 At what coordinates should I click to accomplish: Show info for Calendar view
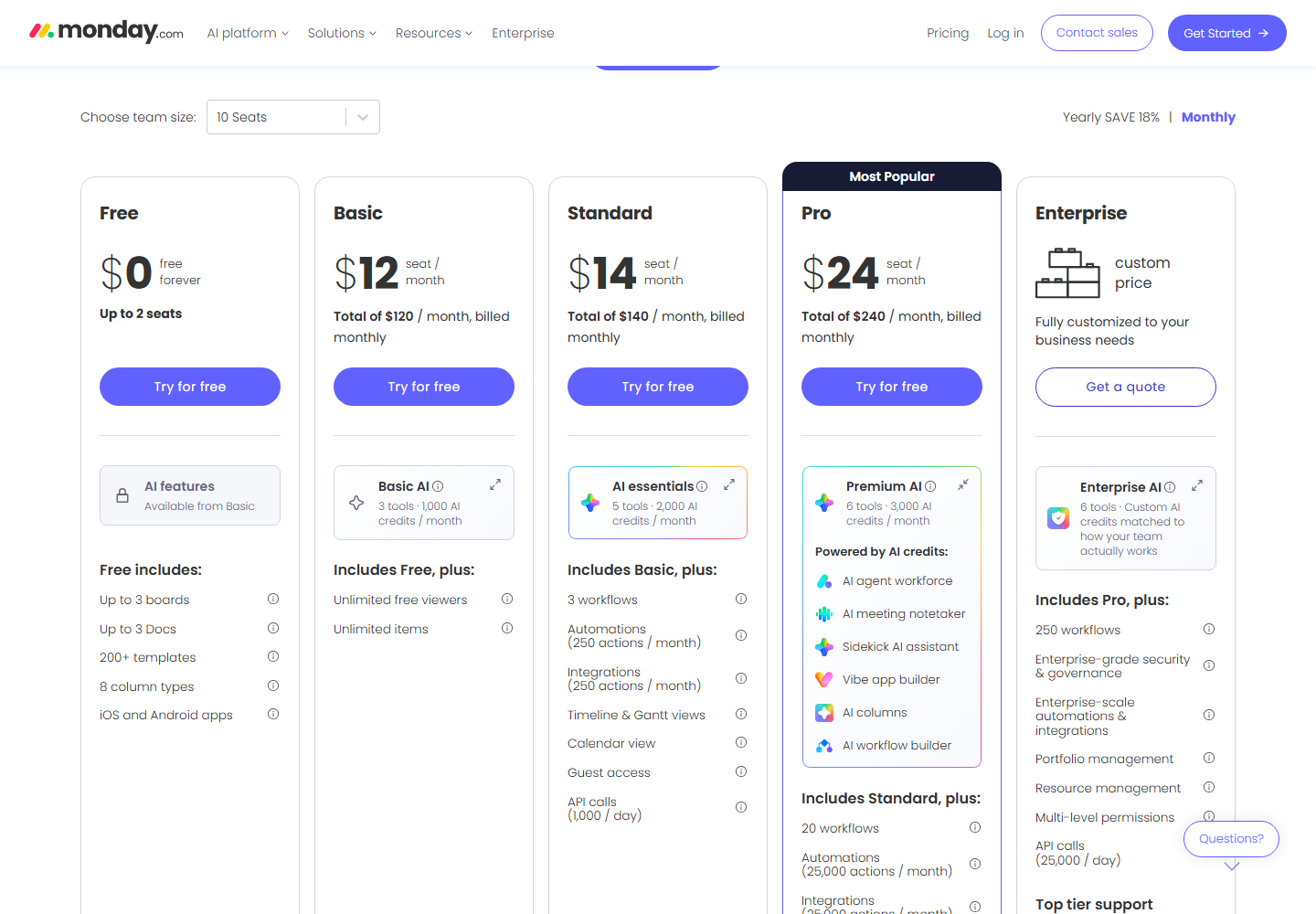point(741,743)
